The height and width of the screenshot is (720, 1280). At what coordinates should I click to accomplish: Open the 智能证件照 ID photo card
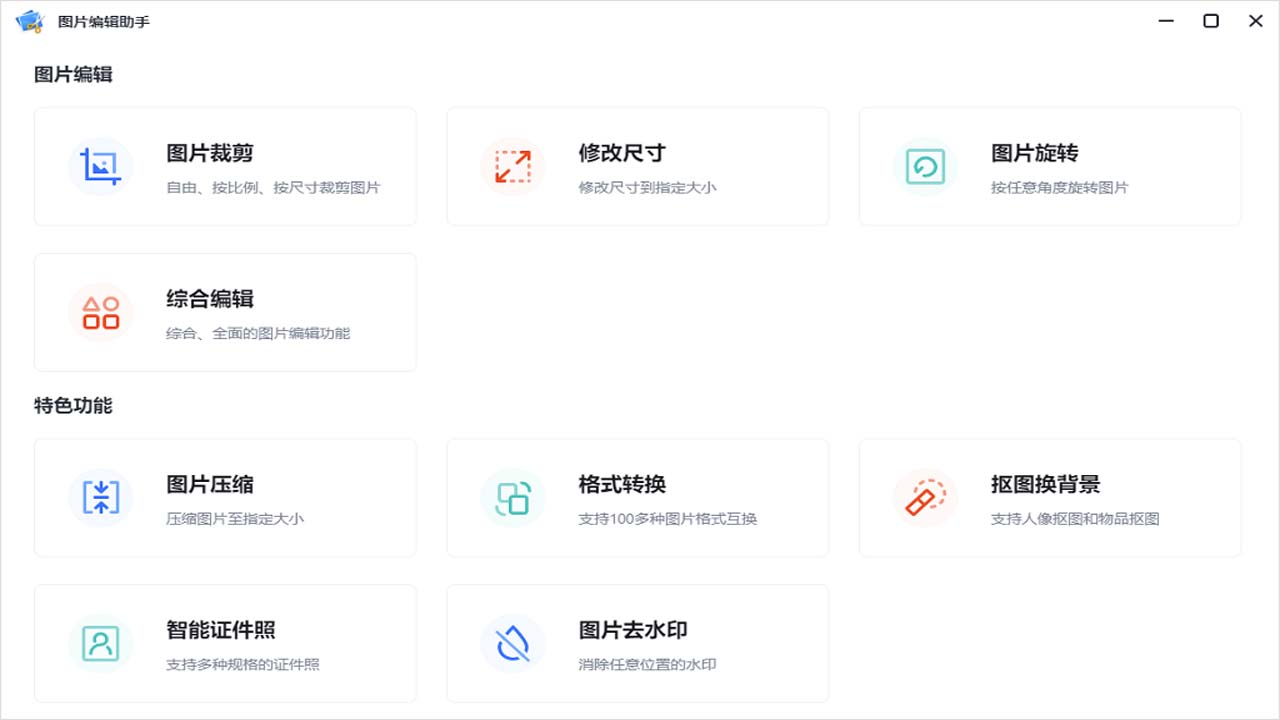tap(225, 643)
